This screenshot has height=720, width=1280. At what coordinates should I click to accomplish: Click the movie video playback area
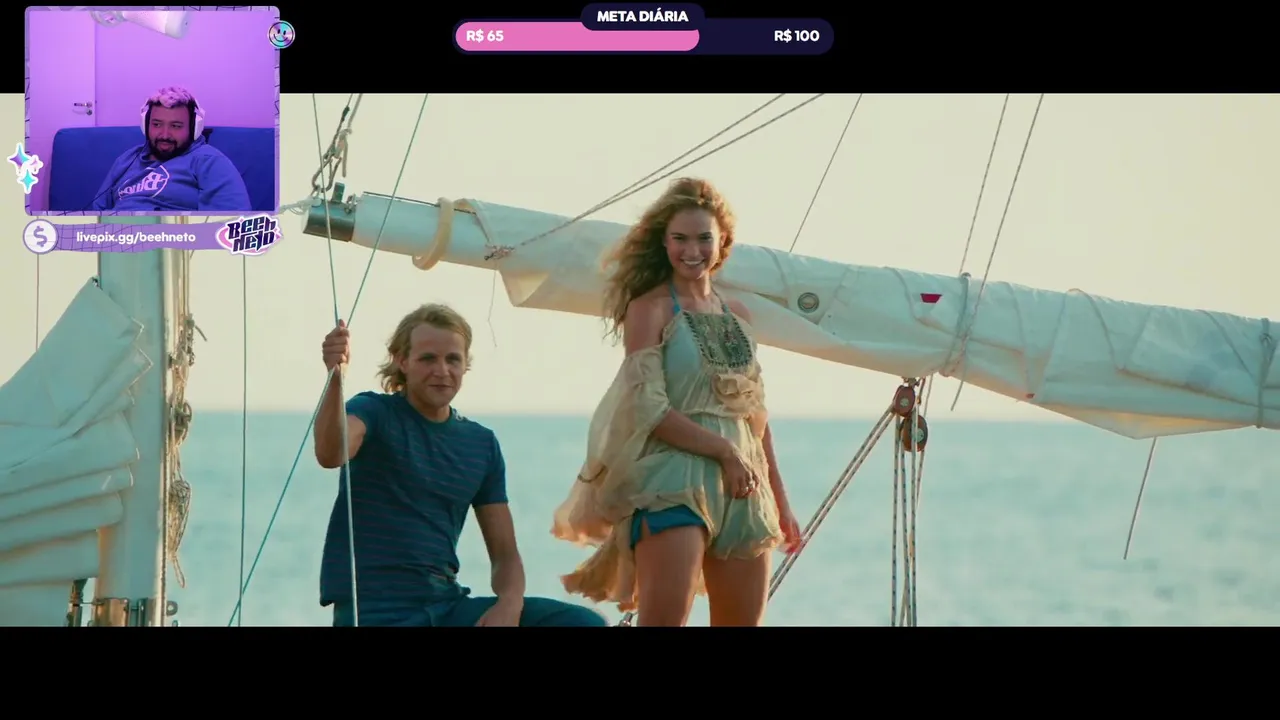click(x=640, y=360)
